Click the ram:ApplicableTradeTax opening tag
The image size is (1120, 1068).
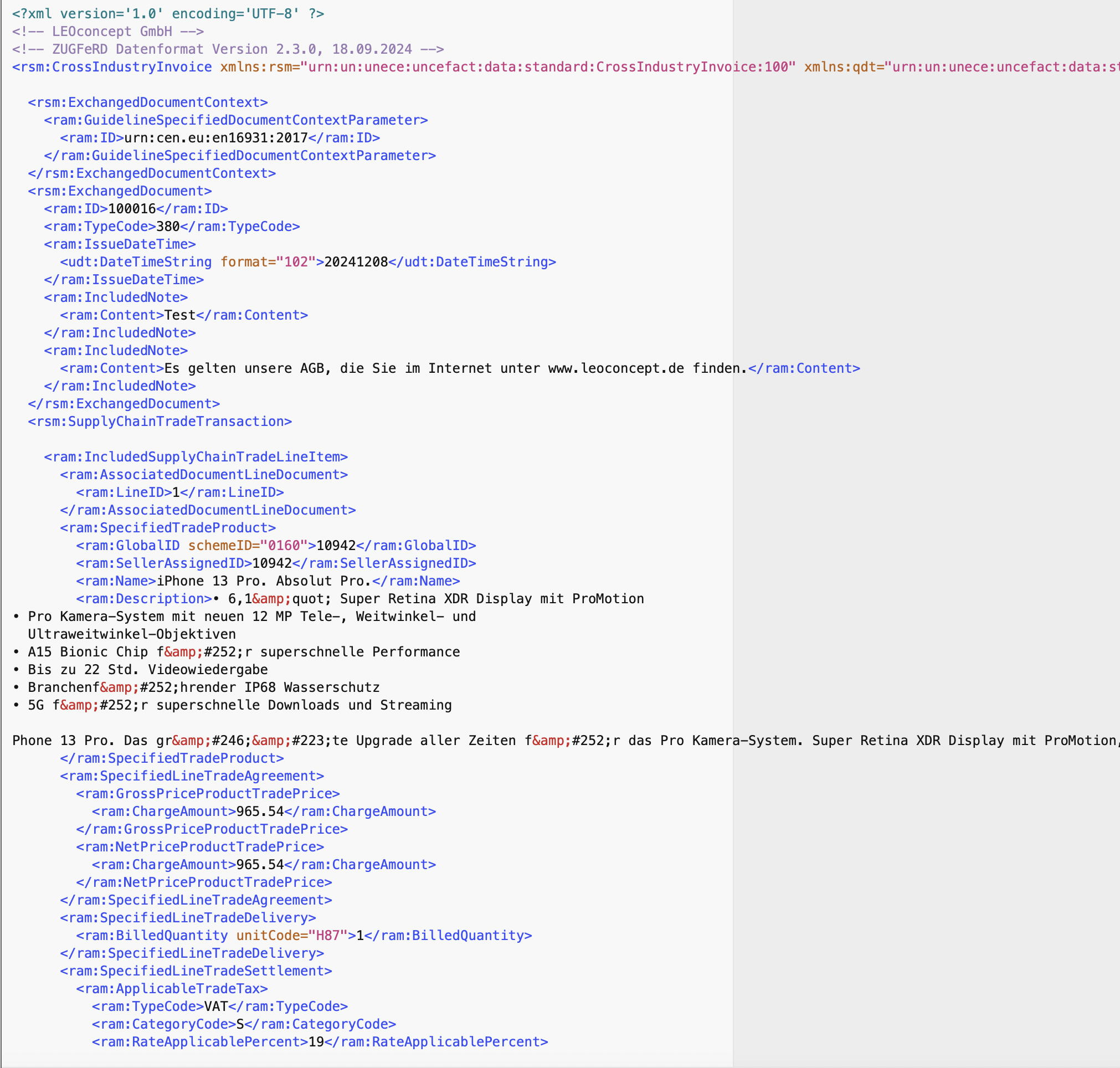172,988
